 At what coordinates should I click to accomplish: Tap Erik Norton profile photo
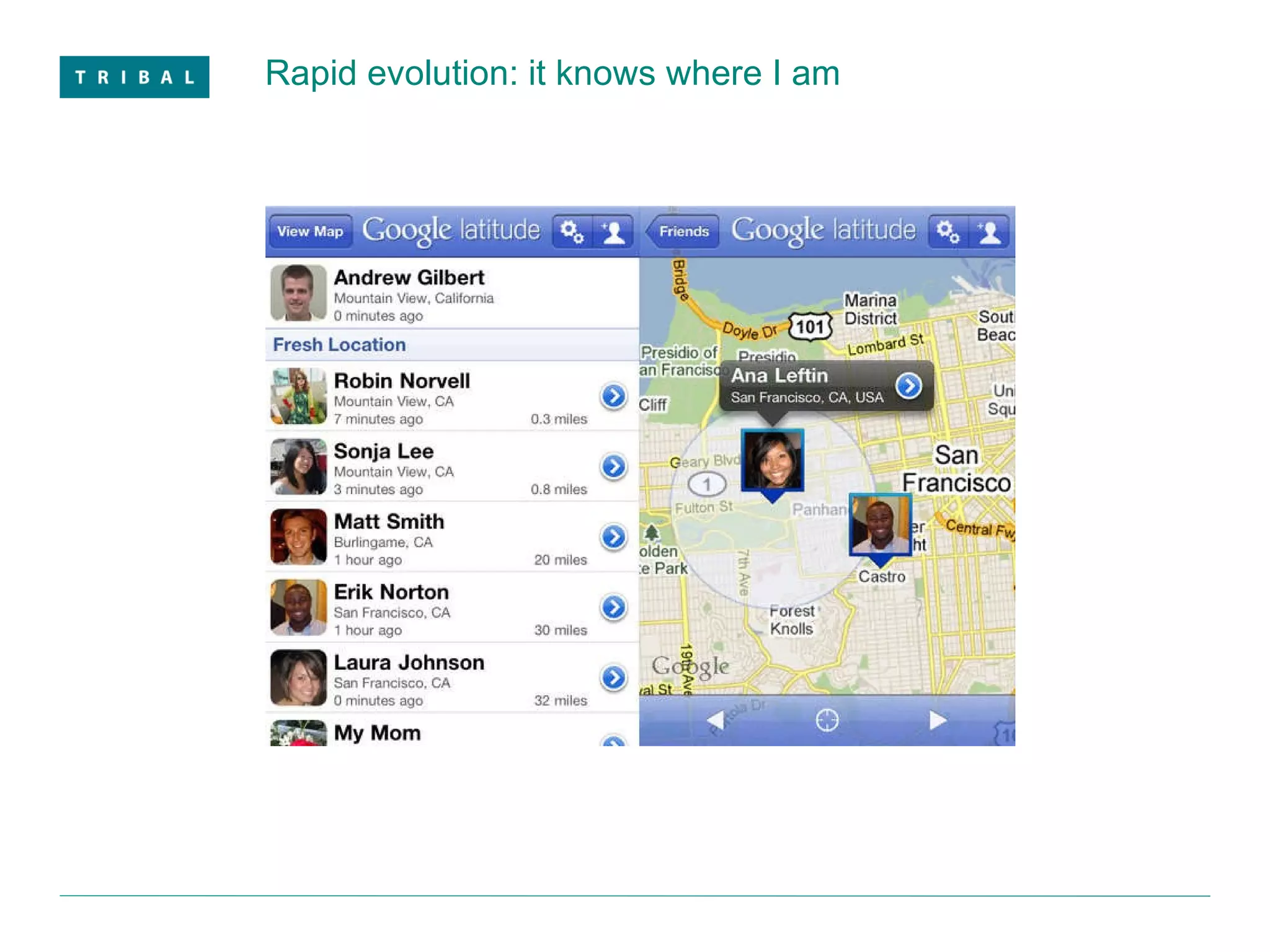[x=298, y=607]
